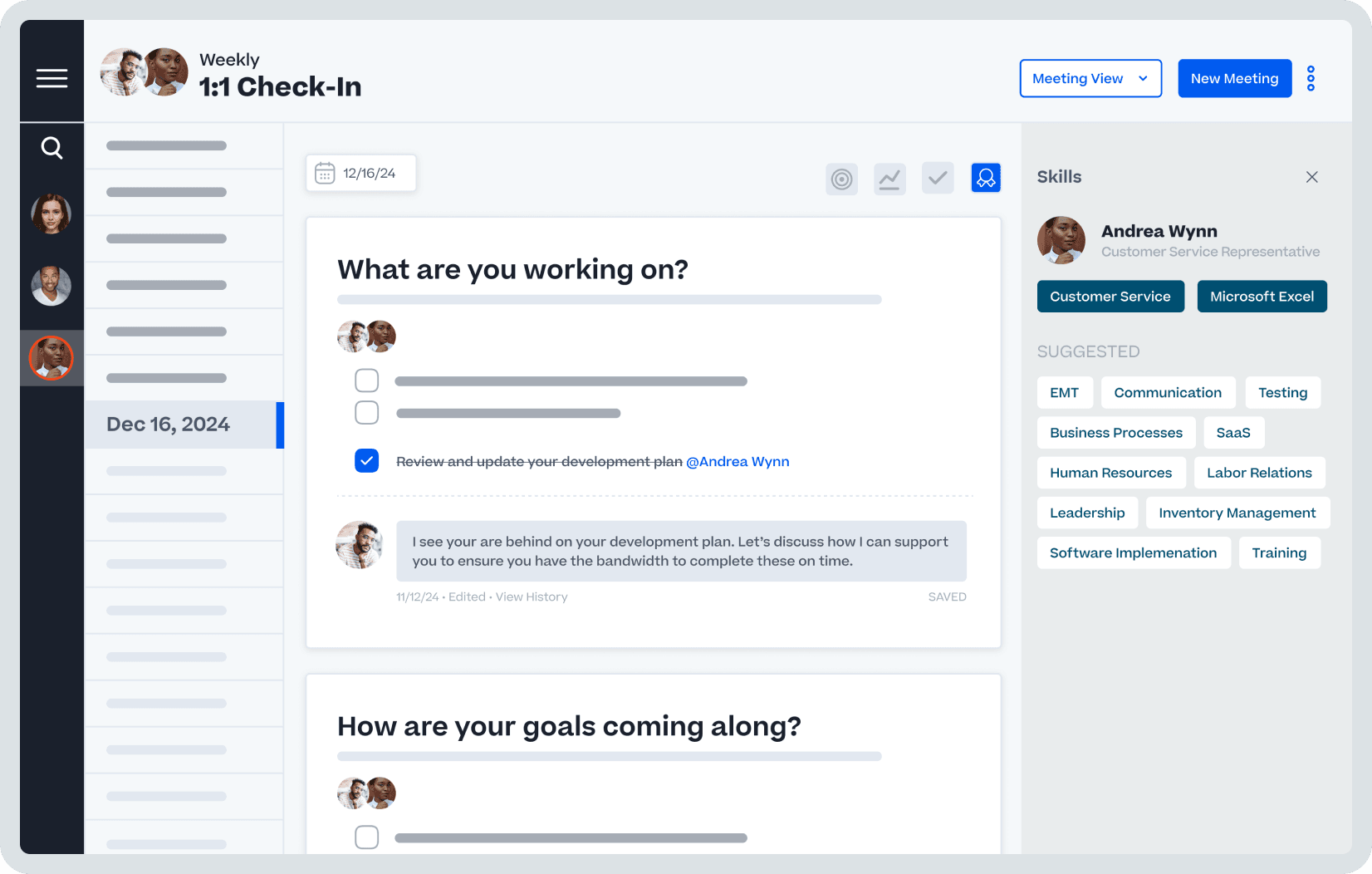The height and width of the screenshot is (874, 1372).
Task: Select the goals target icon
Action: click(x=841, y=178)
